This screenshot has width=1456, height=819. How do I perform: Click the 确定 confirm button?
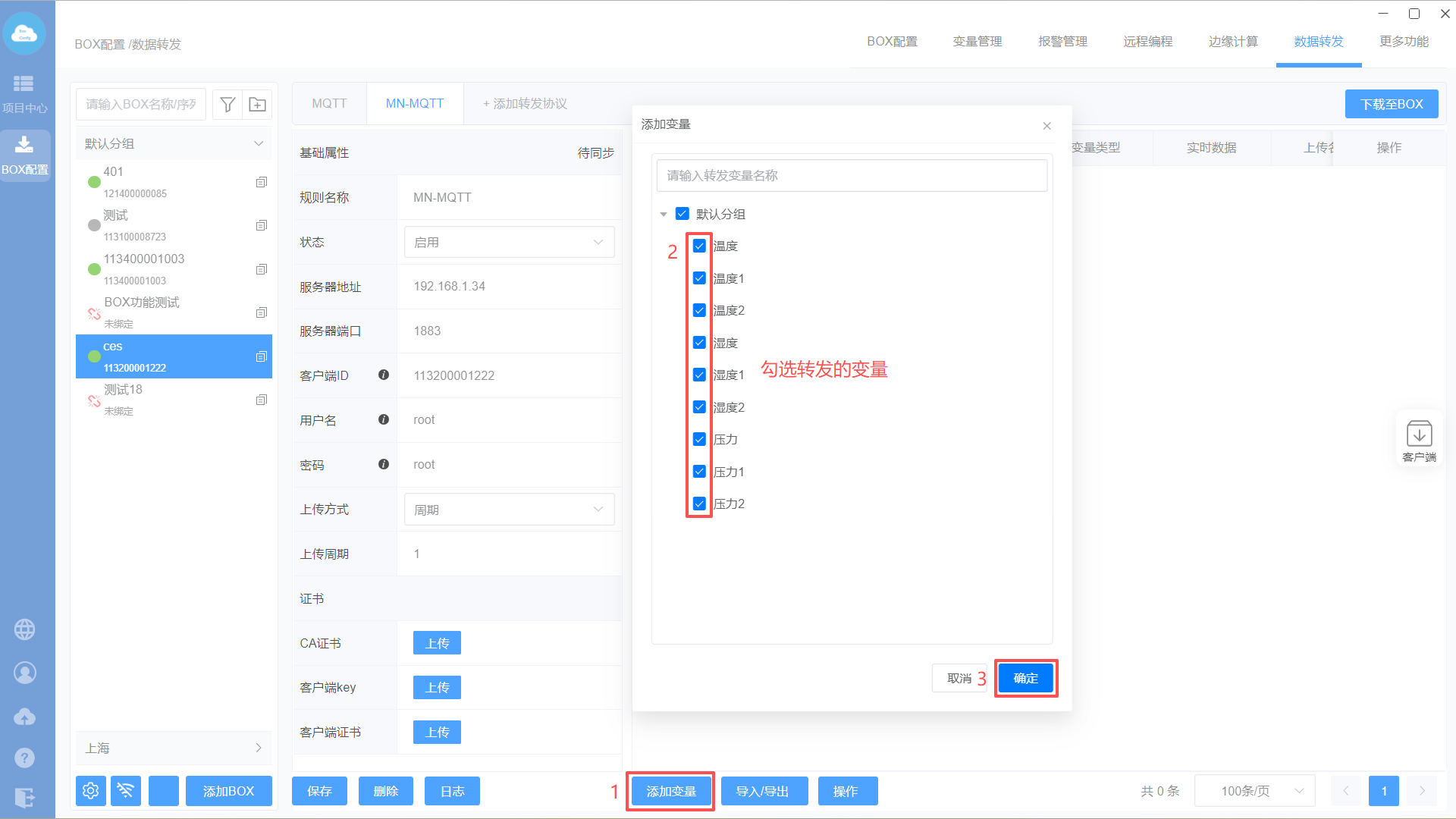[x=1025, y=678]
